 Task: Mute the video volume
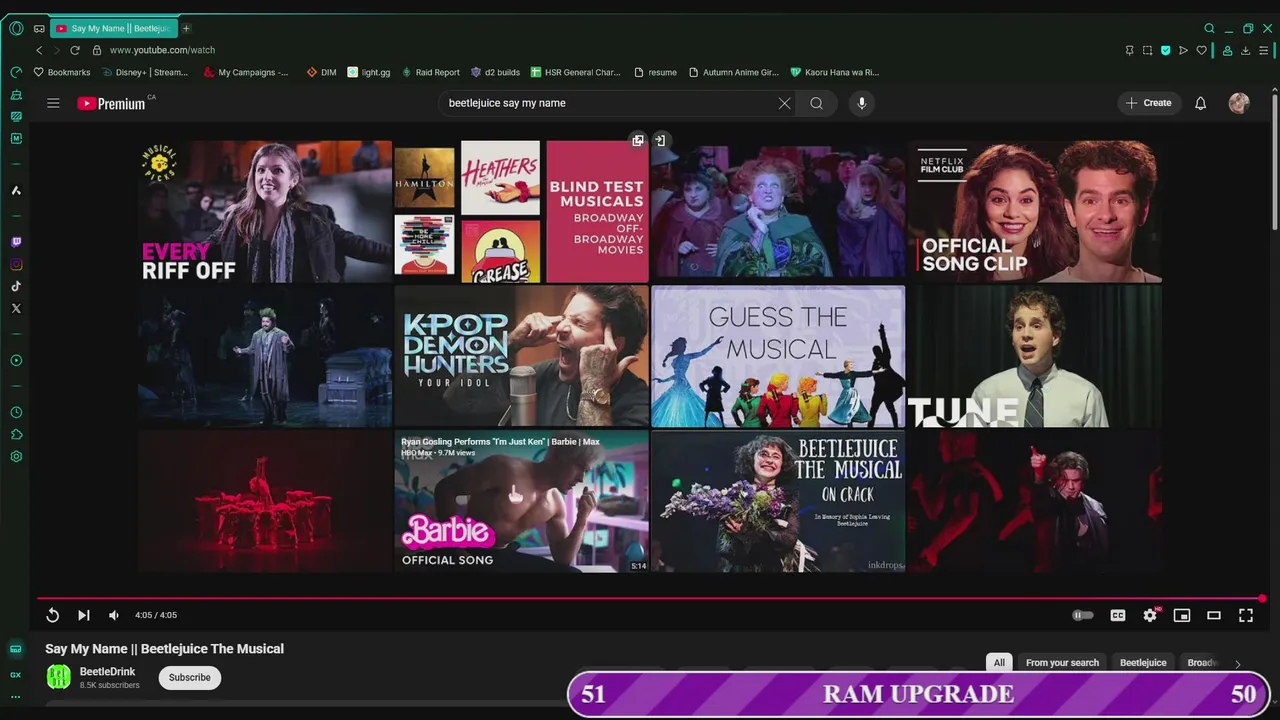pos(114,615)
